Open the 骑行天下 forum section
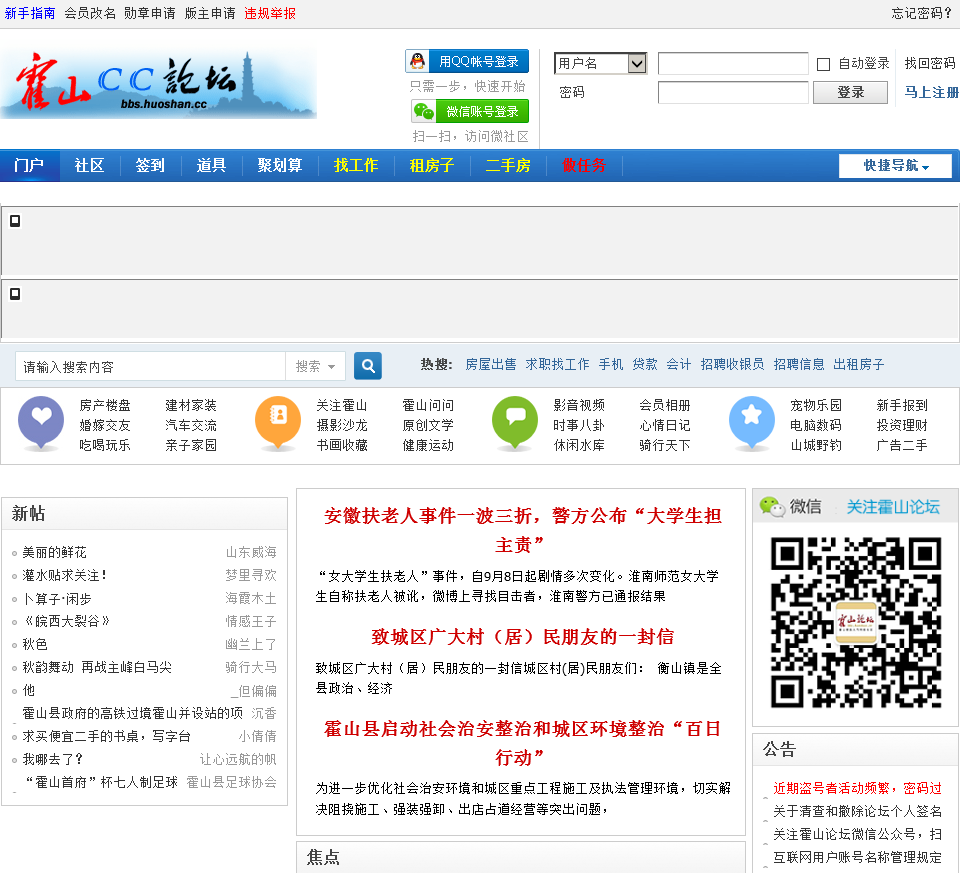 click(x=665, y=445)
